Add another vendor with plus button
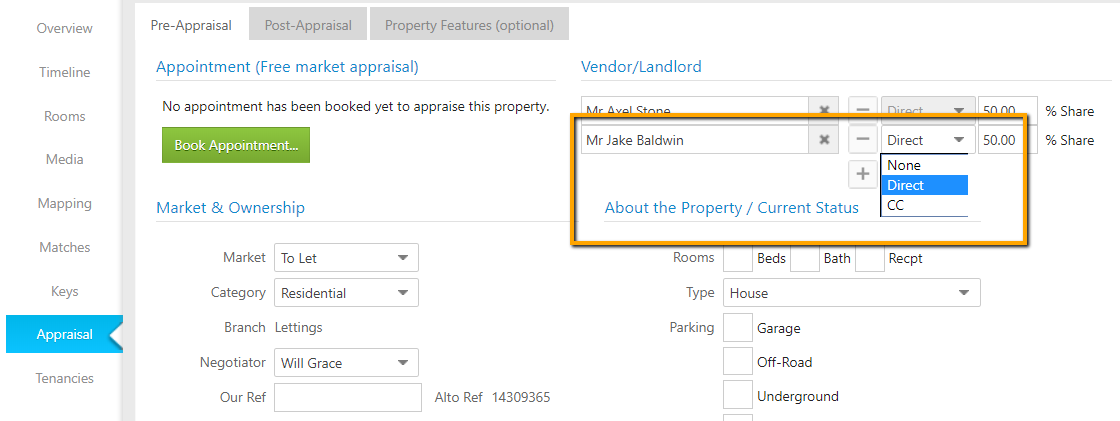This screenshot has width=1120, height=421. pyautogui.click(x=863, y=174)
